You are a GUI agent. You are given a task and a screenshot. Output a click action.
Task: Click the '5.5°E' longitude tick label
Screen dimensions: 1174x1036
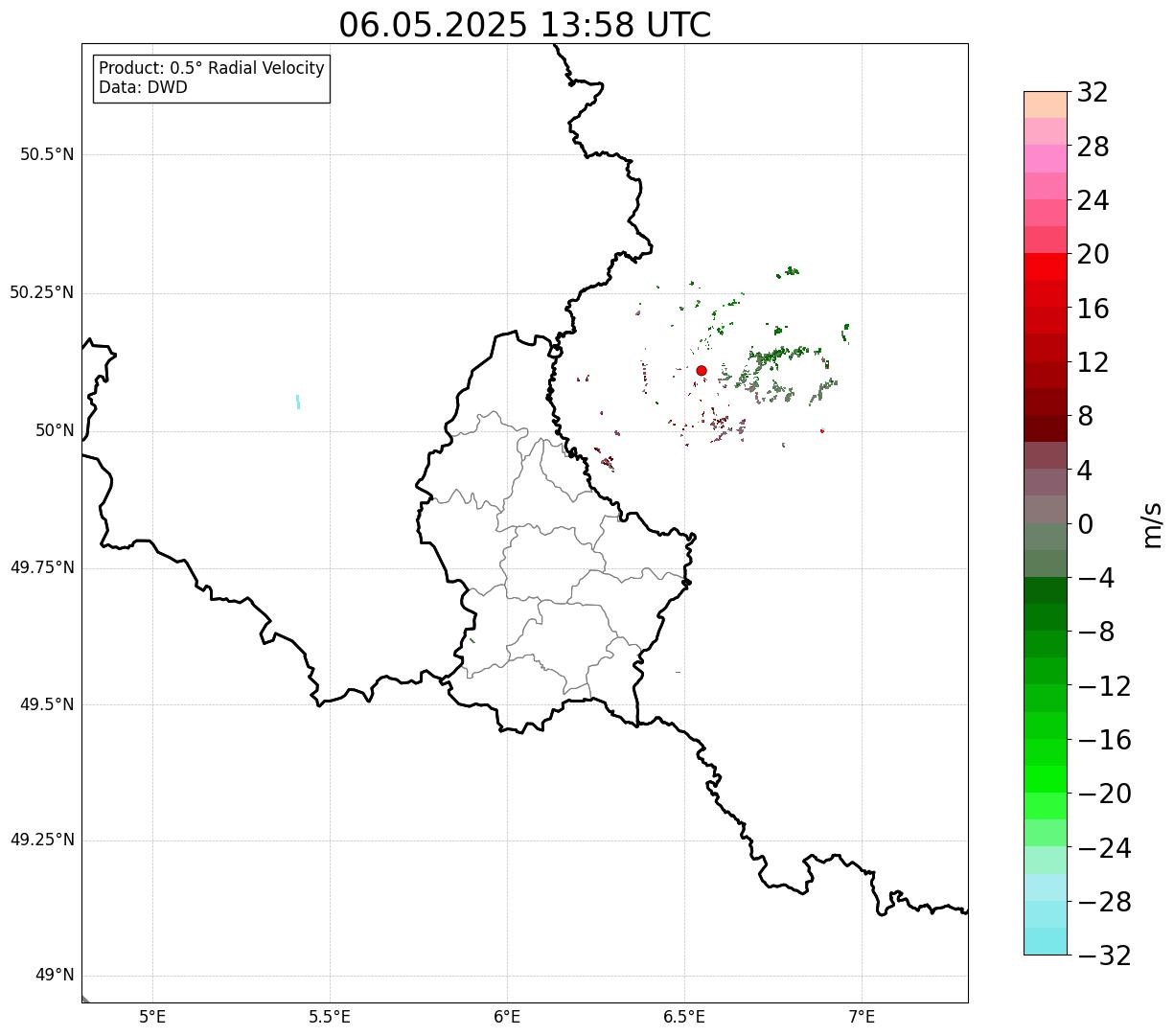tap(330, 1018)
